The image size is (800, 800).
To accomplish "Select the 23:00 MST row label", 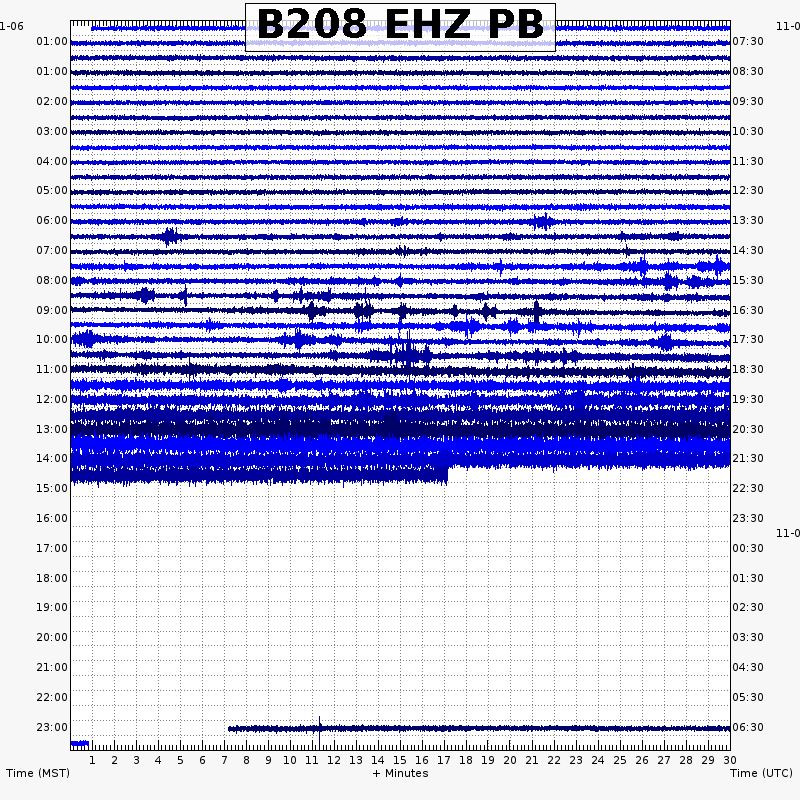I will pyautogui.click(x=52, y=727).
